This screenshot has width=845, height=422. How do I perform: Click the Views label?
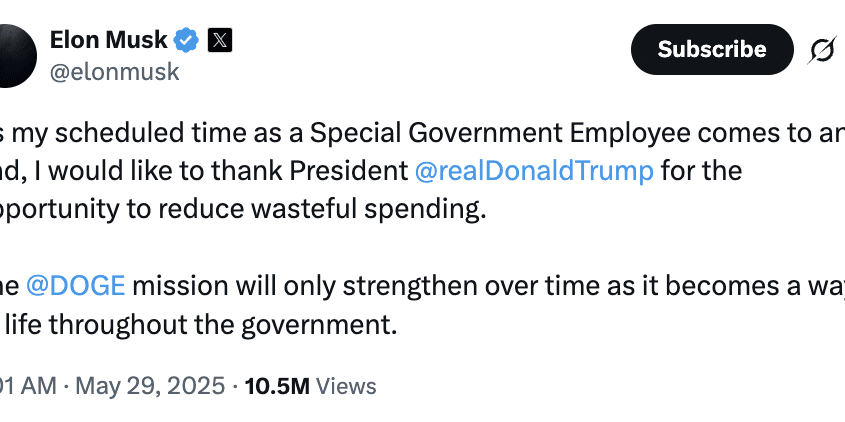[x=346, y=386]
